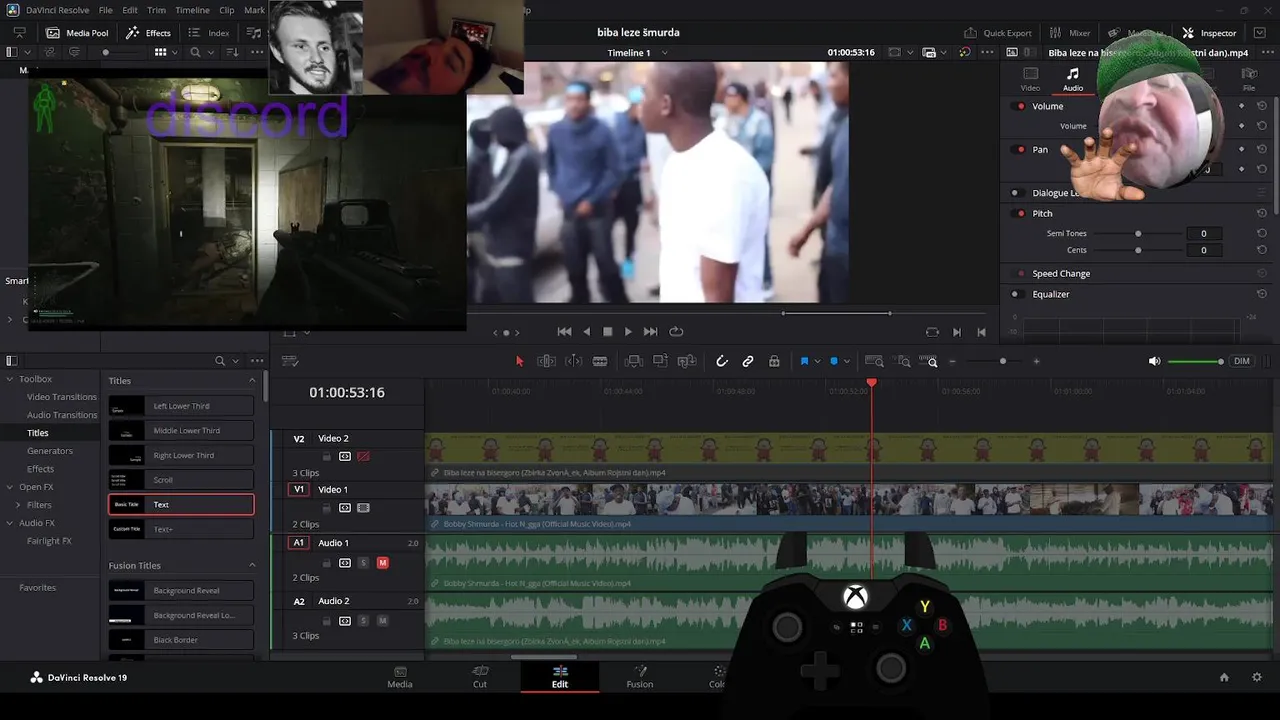Open the Edit menu
Screen dimensions: 1280x720
(x=130, y=10)
